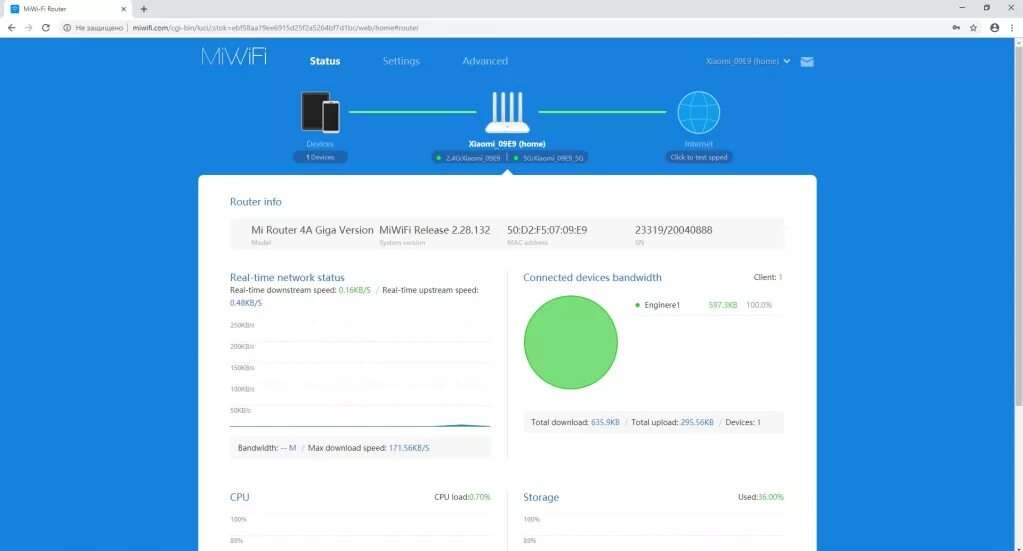Click the 'Click to test speed' button
Screen dimensions: 1023x551
click(x=699, y=157)
